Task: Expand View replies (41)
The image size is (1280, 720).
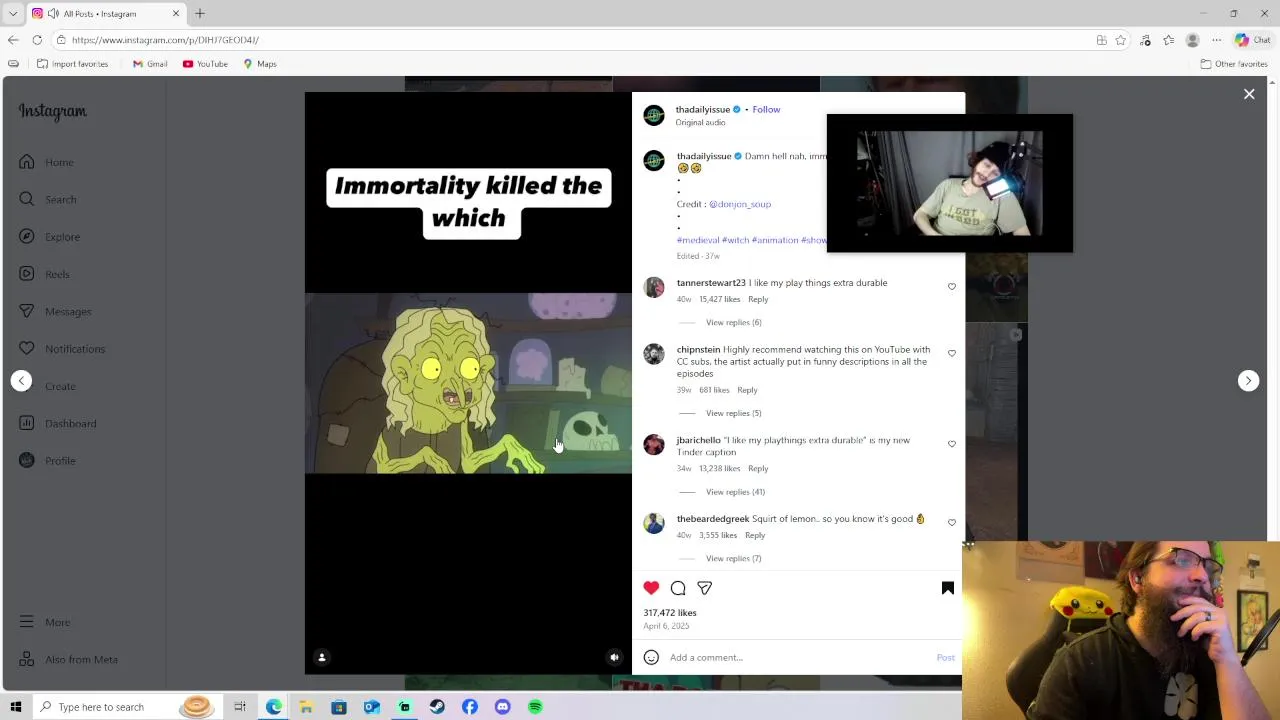Action: pyautogui.click(x=735, y=492)
